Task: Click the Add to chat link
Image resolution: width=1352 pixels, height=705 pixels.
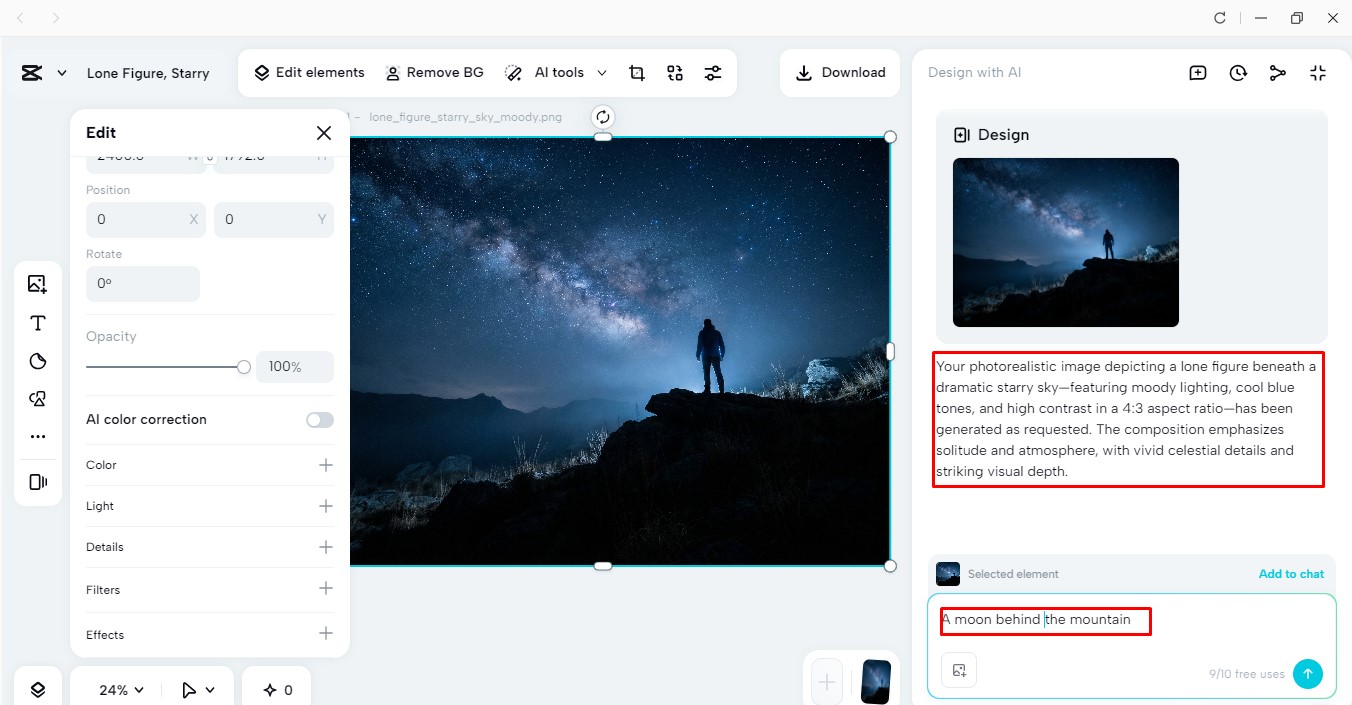Action: [1291, 573]
